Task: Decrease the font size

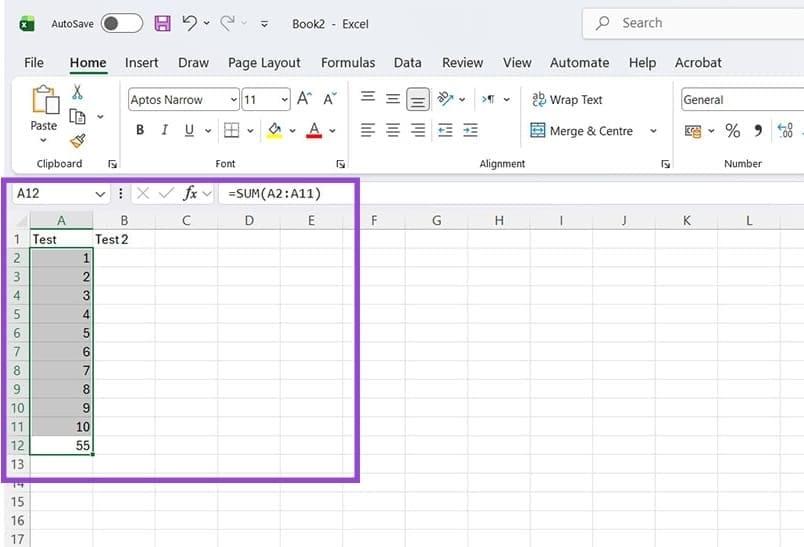Action: click(x=330, y=98)
